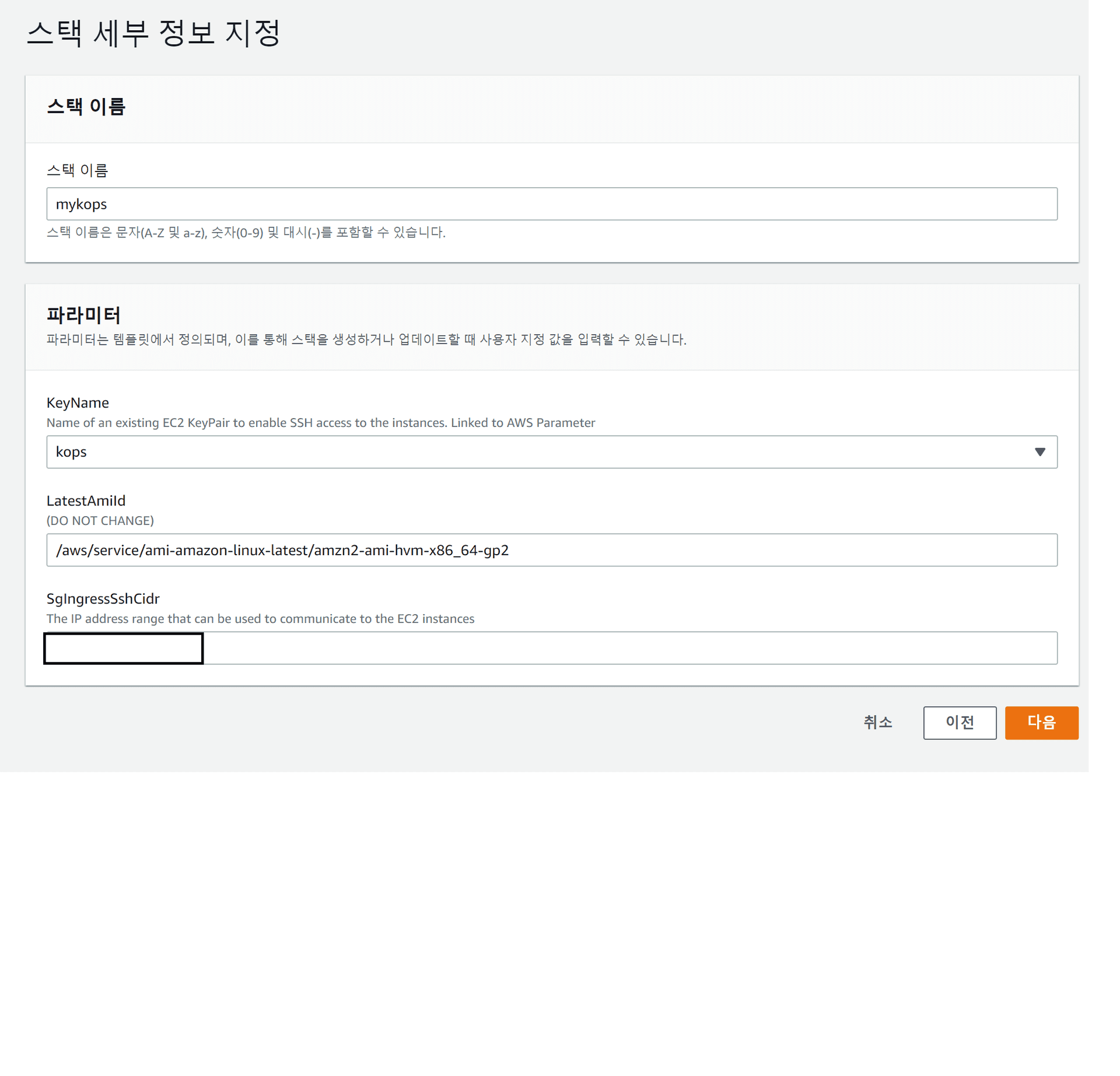Viewport: 1120px width, 1076px height.
Task: Click the stack name rules hint text
Action: pyautogui.click(x=246, y=232)
